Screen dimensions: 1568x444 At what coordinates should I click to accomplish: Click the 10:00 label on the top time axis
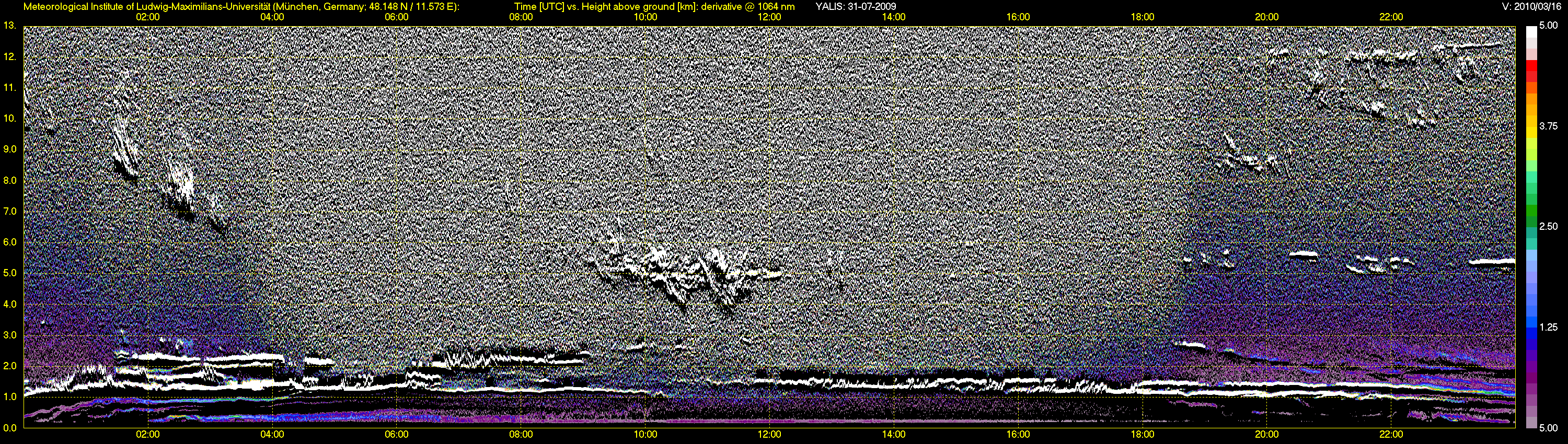coord(645,17)
